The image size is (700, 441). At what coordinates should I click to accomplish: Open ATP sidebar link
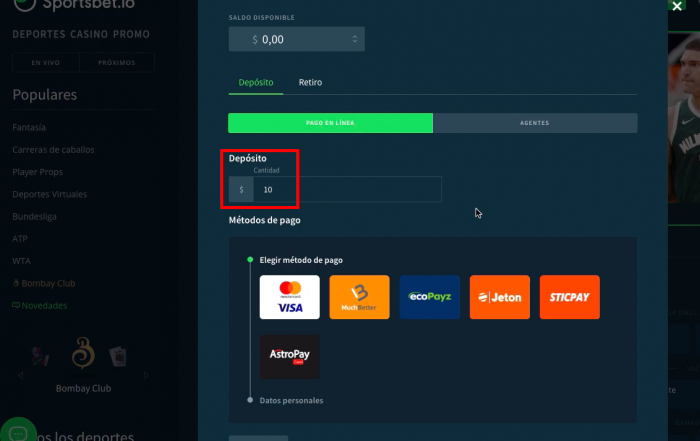click(x=20, y=239)
